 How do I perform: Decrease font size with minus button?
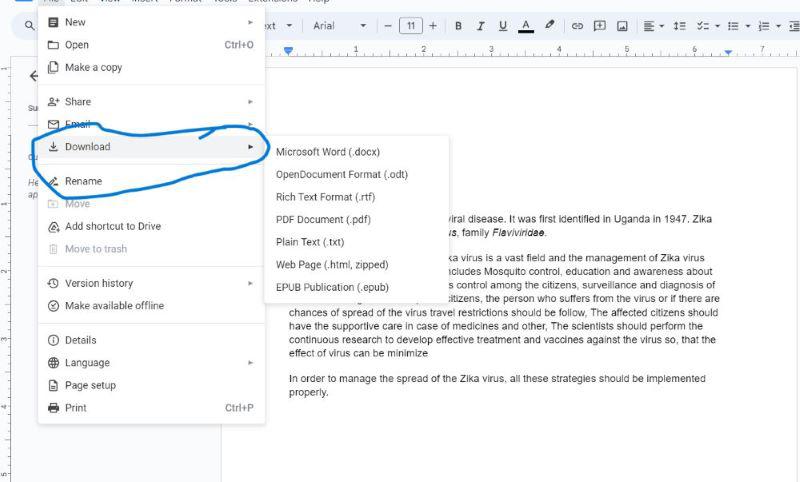(388, 26)
